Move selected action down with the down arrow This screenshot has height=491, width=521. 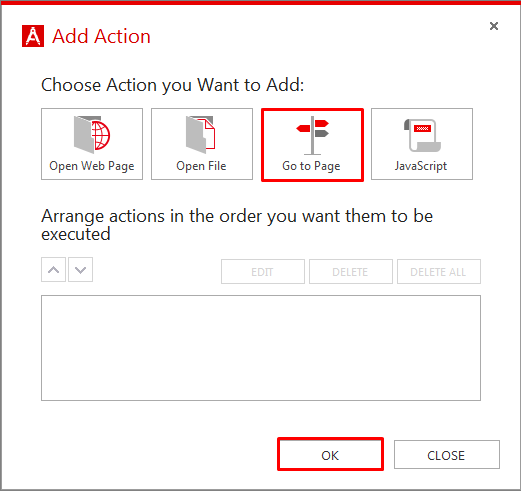click(x=80, y=270)
